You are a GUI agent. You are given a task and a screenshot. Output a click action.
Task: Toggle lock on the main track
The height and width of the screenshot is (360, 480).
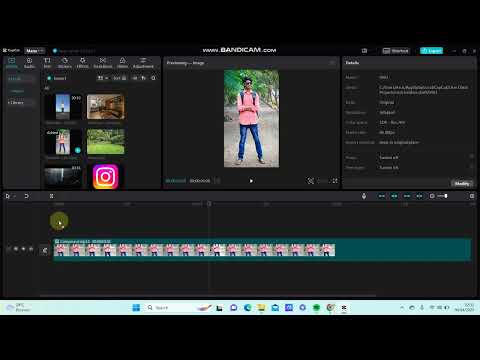[x=16, y=249]
